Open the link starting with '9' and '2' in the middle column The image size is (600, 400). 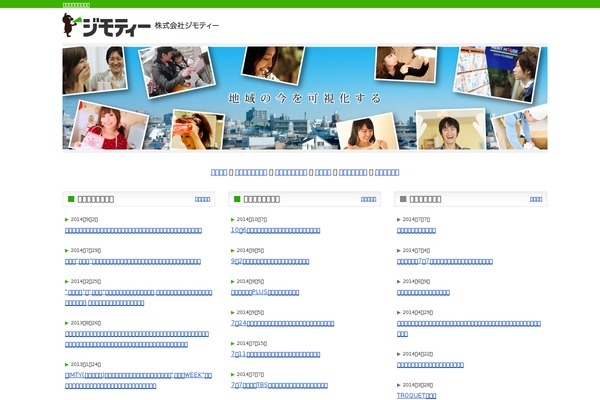(x=270, y=261)
